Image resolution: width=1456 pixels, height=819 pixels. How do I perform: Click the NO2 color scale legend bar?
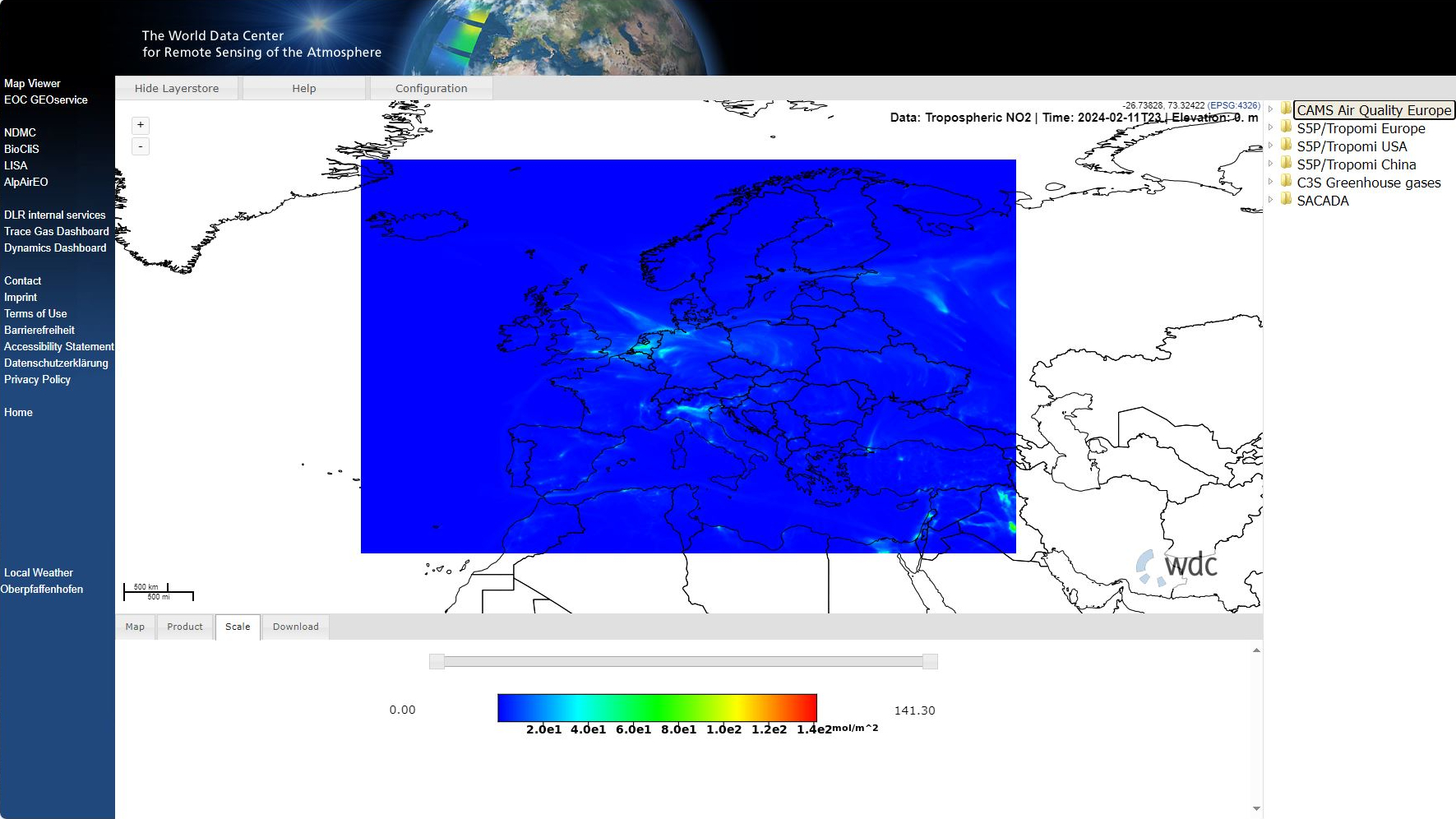657,708
